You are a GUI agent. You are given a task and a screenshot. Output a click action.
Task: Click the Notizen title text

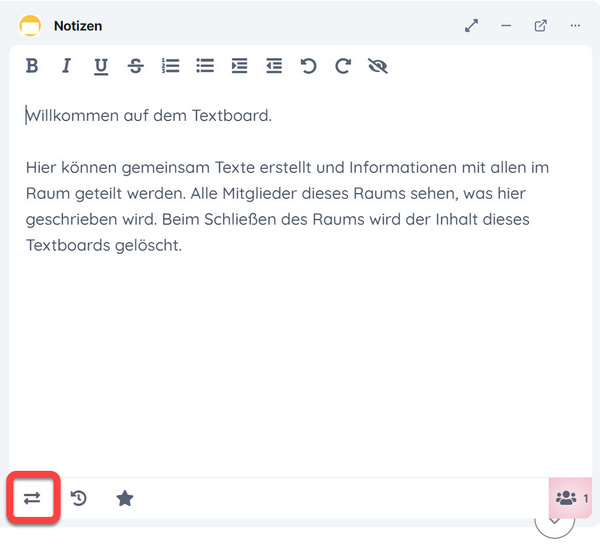[78, 26]
